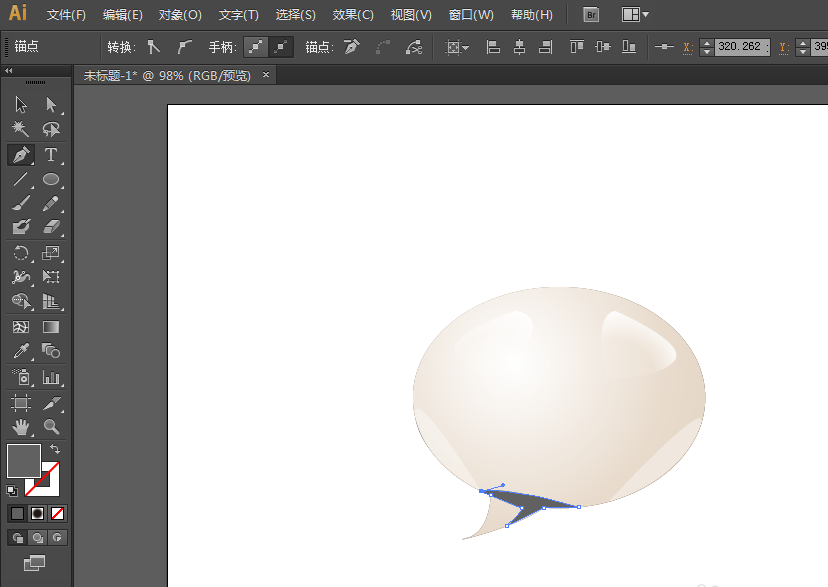
Task: Pick the Free Transform tool
Action: pos(51,277)
